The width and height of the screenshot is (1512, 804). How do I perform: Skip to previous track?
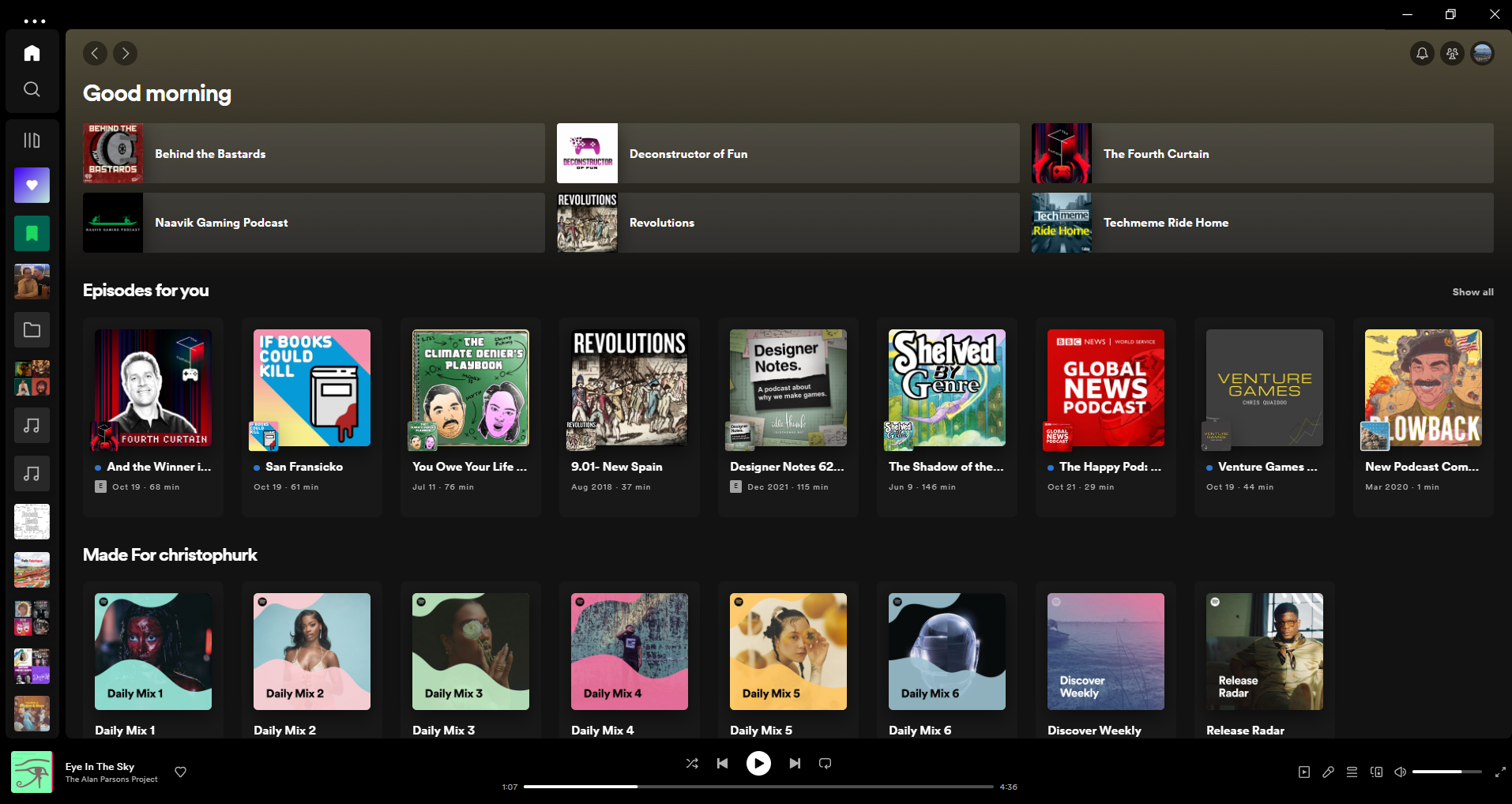[722, 763]
